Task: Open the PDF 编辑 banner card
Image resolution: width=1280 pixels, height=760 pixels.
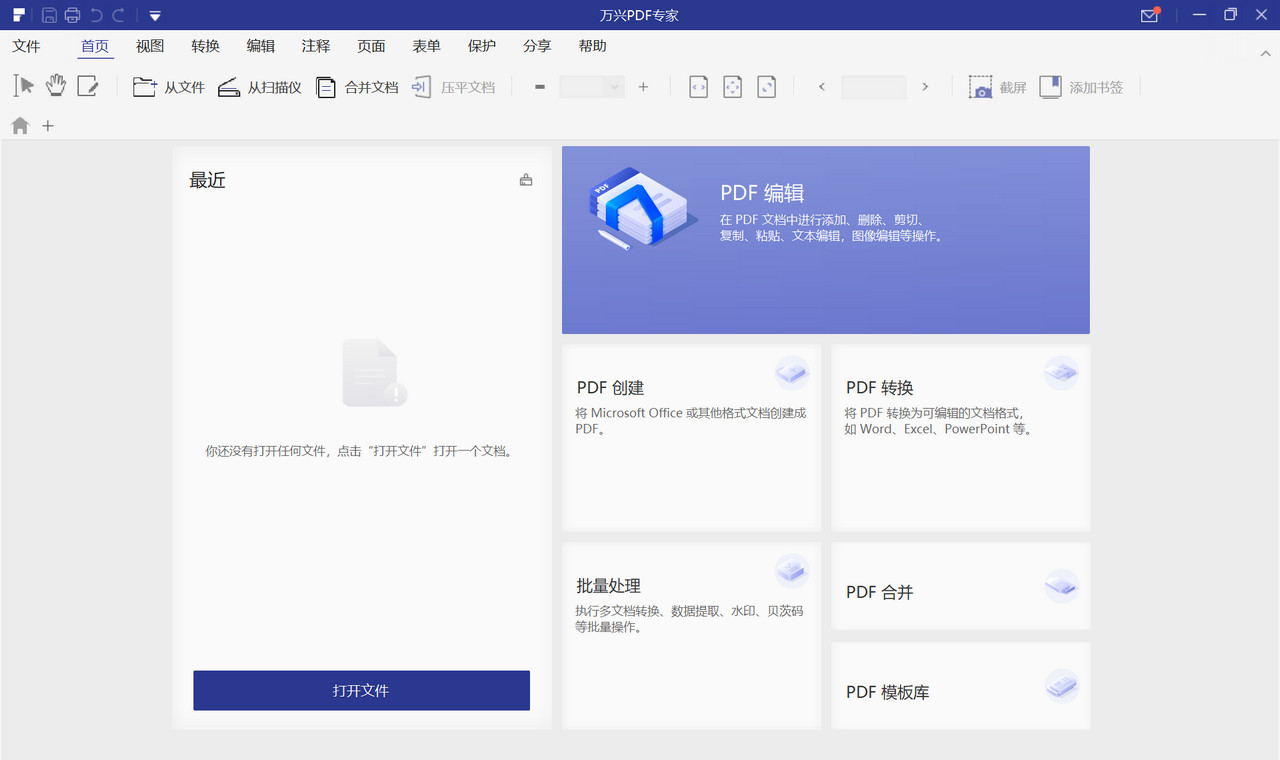Action: [x=826, y=240]
